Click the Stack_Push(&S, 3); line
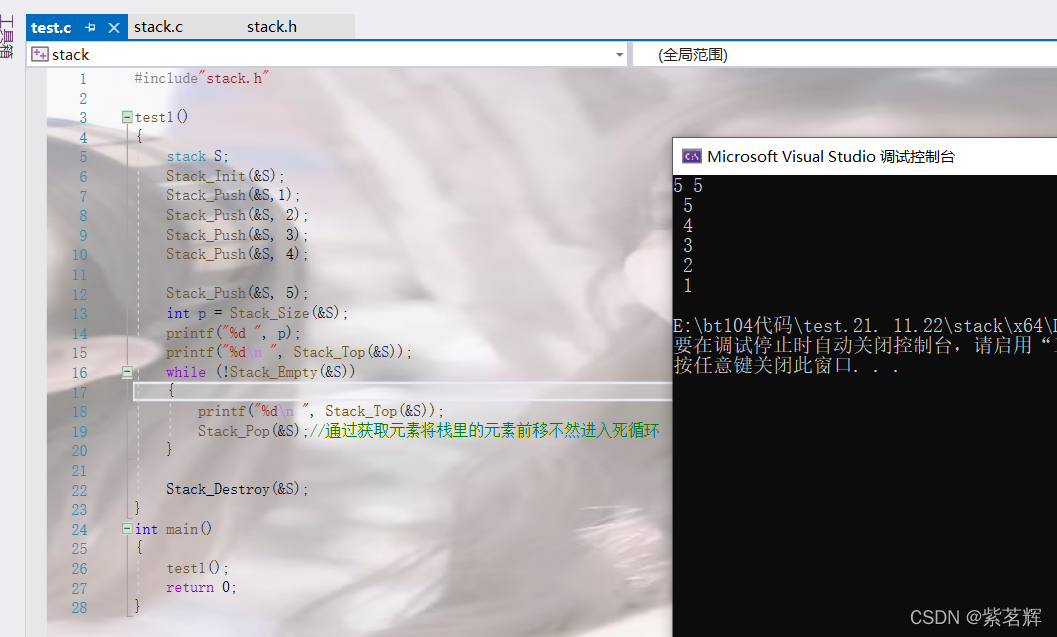Image resolution: width=1057 pixels, height=637 pixels. (237, 235)
